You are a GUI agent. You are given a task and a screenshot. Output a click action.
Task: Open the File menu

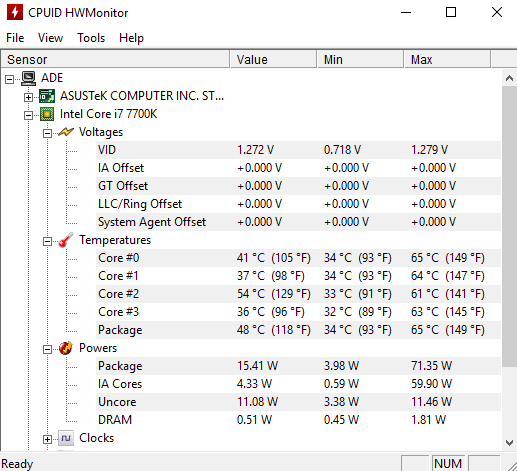[15, 38]
